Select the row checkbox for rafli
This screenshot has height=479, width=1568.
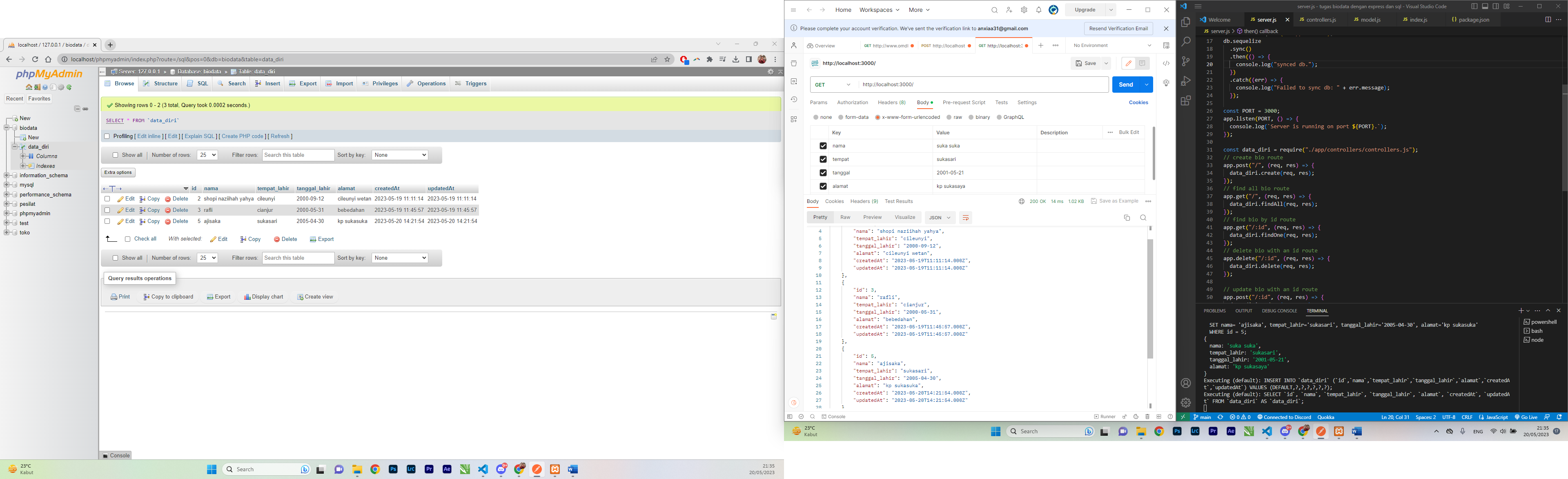[x=107, y=210]
